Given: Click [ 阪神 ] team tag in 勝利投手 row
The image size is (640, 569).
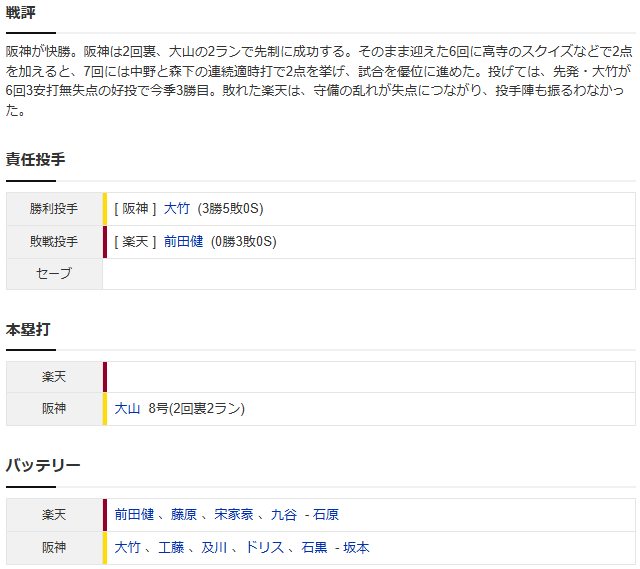Looking at the screenshot, I should (x=135, y=209).
